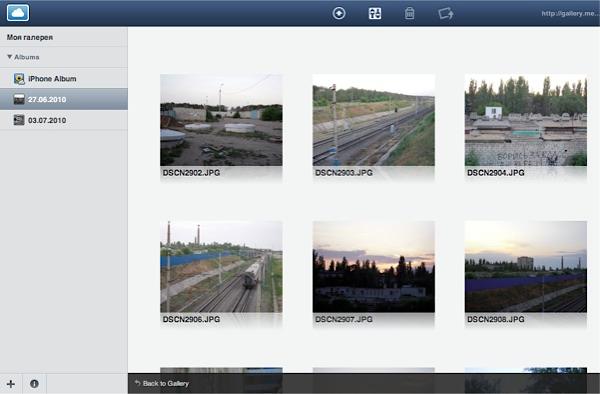Add new album with plus icon
Viewport: 600px width, 394px height.
tap(11, 384)
